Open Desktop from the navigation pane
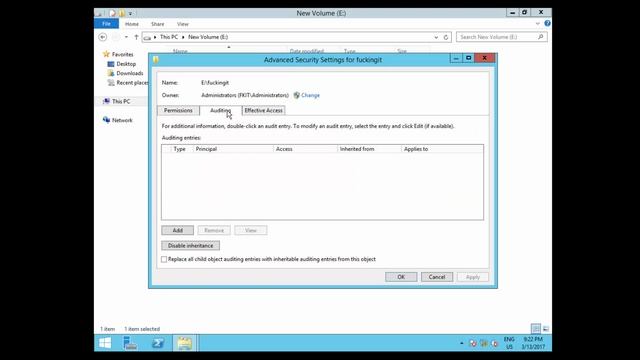Screen dimensions: 640x360 pyautogui.click(x=126, y=64)
